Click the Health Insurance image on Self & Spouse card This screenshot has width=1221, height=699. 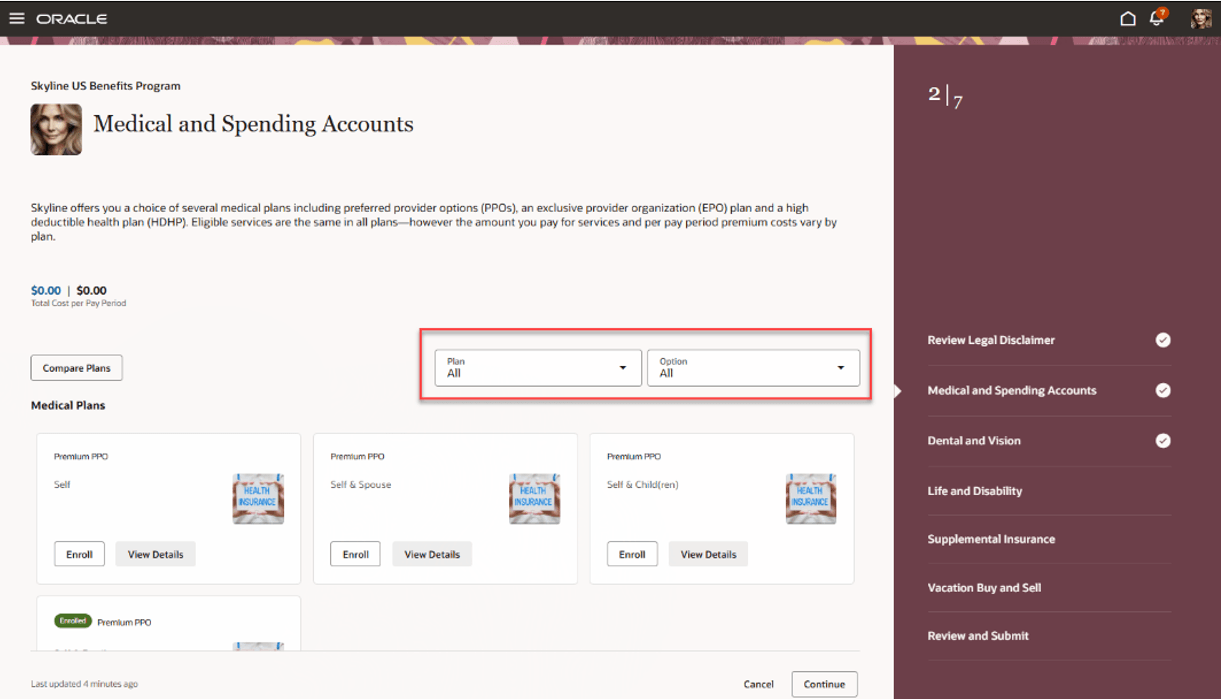[x=534, y=497]
